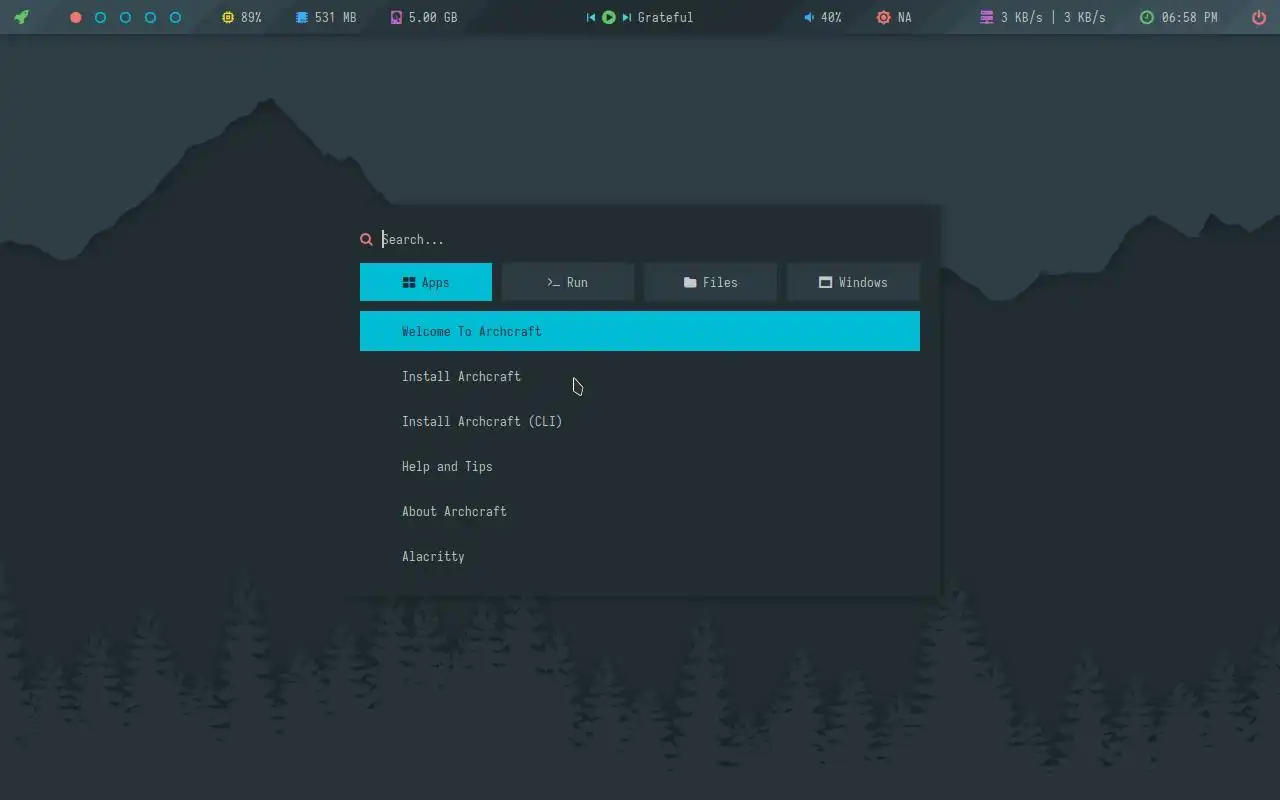Click the CPU usage chip icon
Screen dimensions: 1280x800
228,17
